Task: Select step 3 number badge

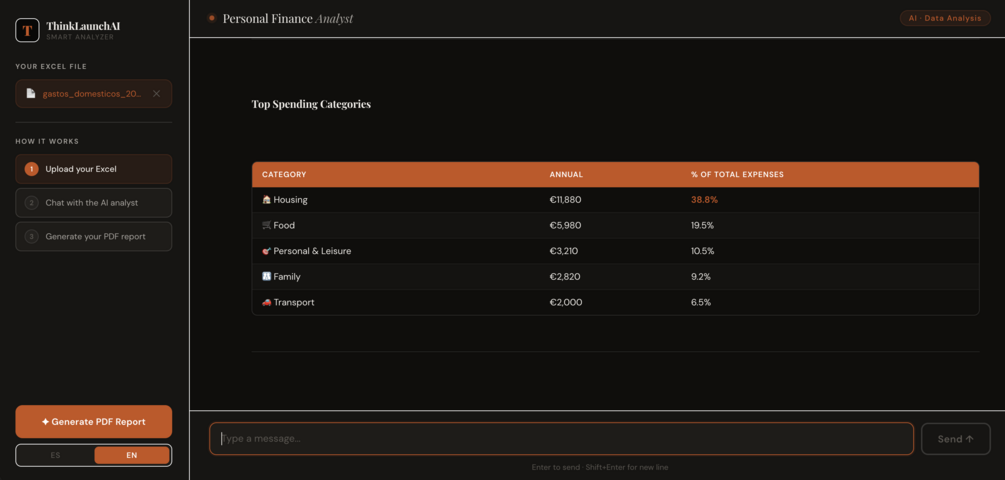Action: (31, 236)
